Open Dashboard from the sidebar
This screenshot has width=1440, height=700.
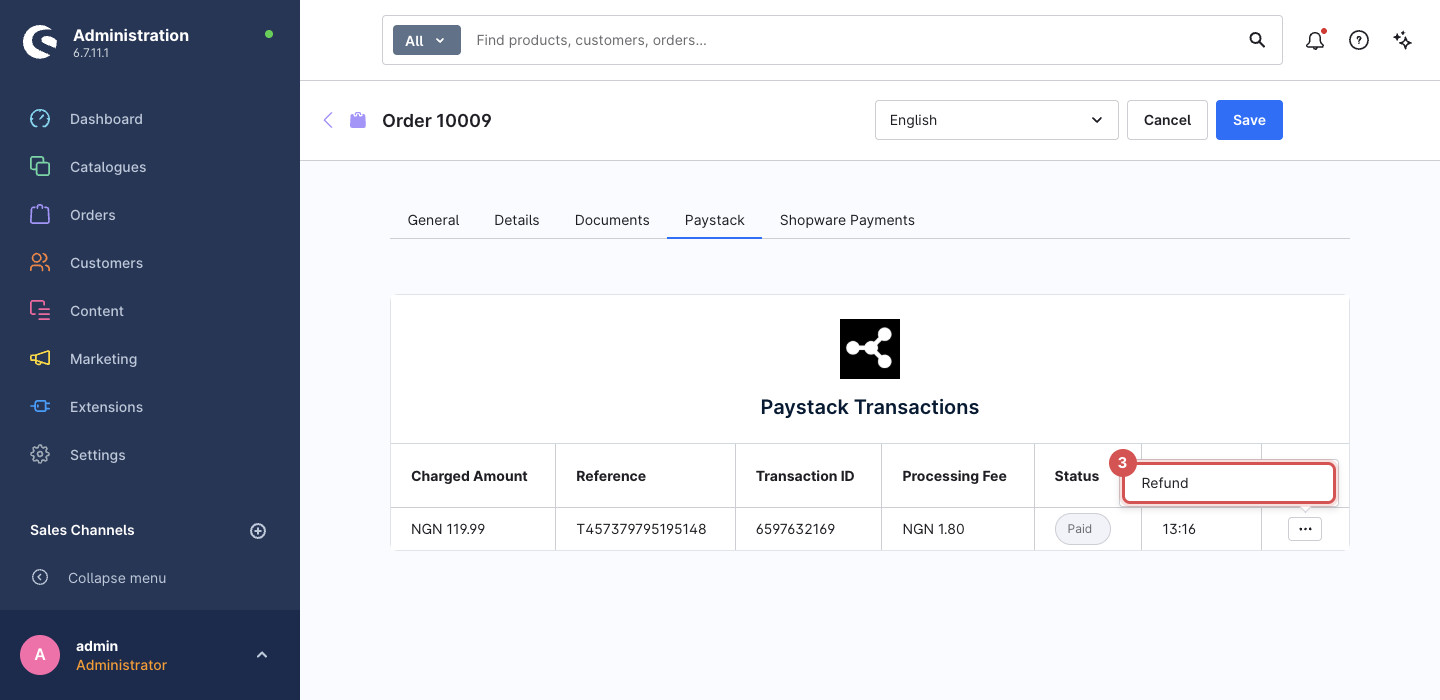[106, 119]
